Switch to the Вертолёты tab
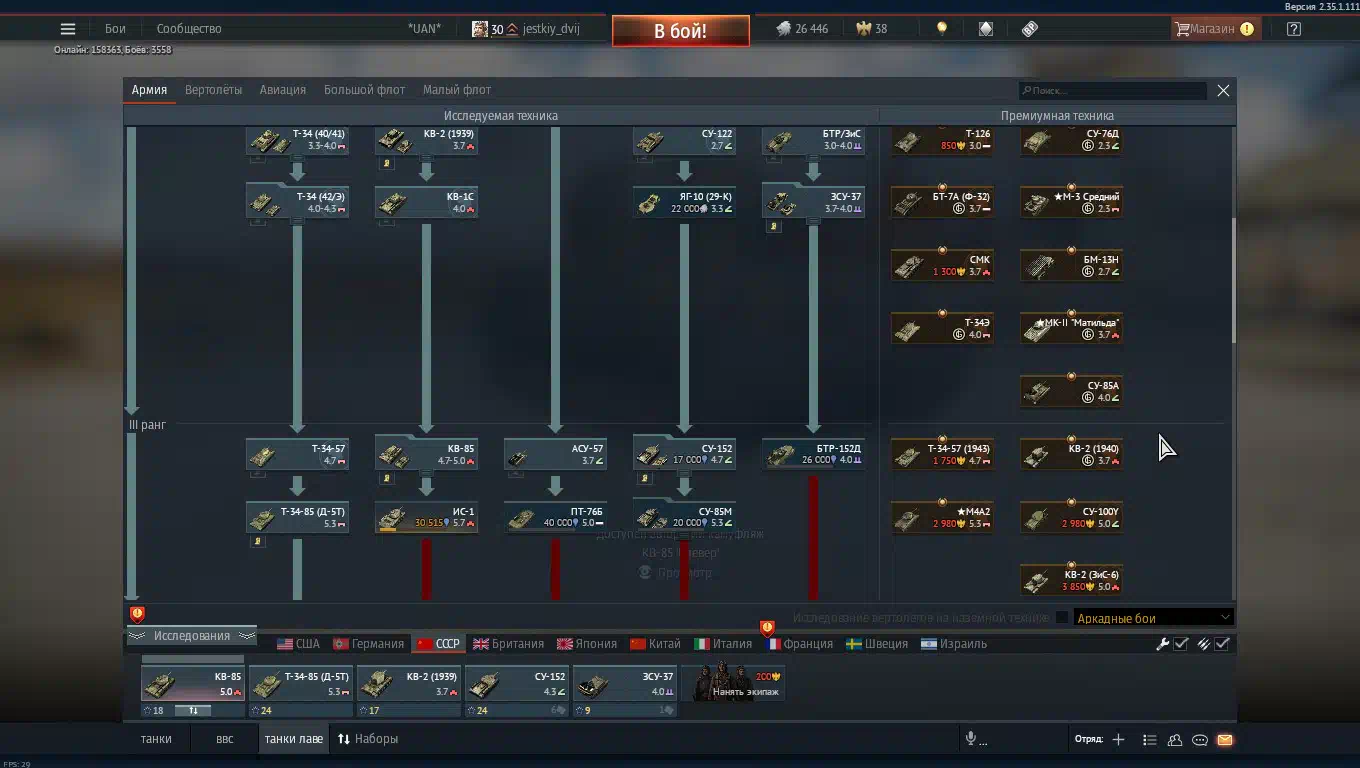This screenshot has height=768, width=1360. (x=213, y=90)
